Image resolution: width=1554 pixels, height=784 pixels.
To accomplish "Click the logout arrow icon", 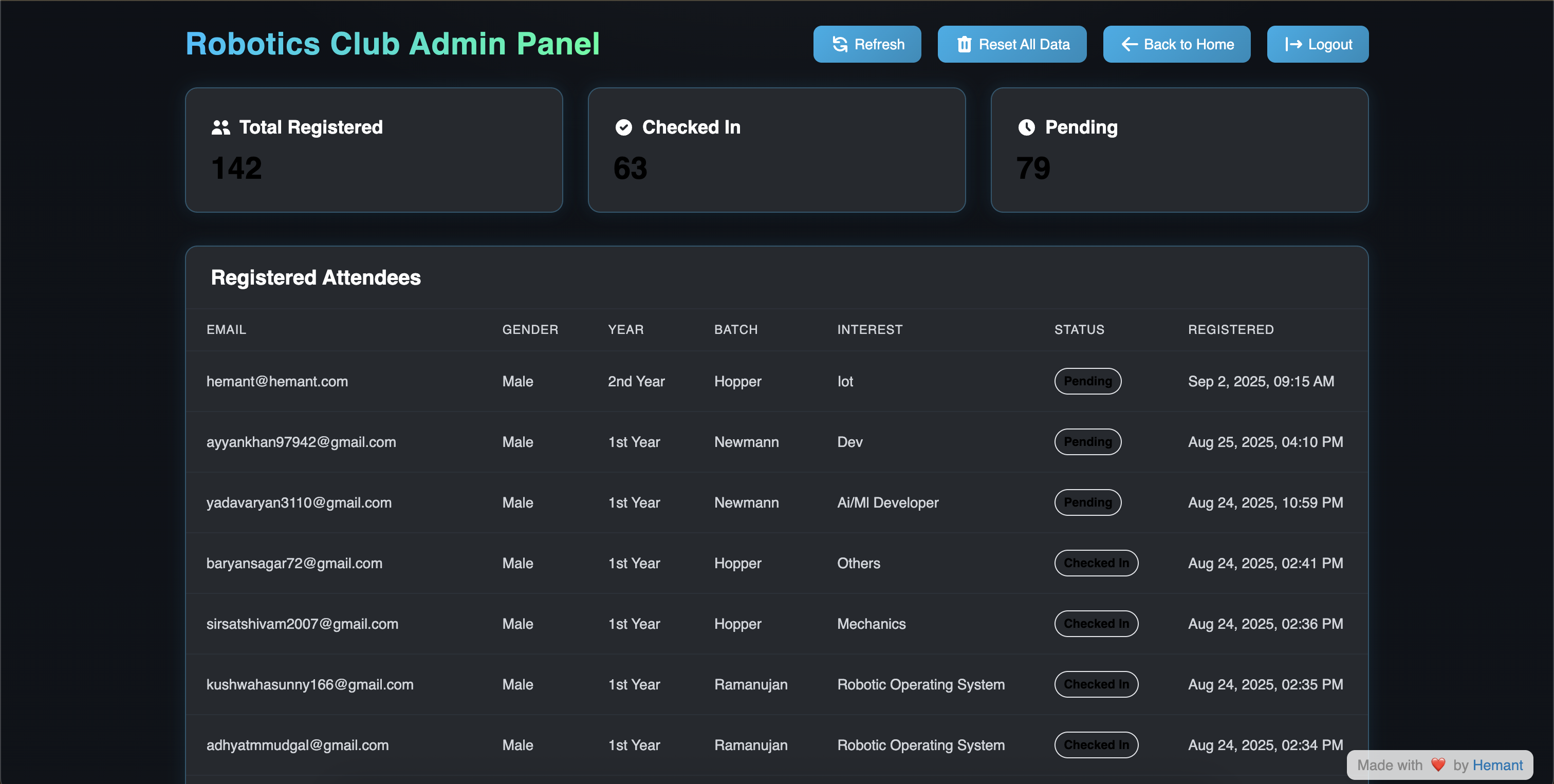I will (x=1293, y=44).
